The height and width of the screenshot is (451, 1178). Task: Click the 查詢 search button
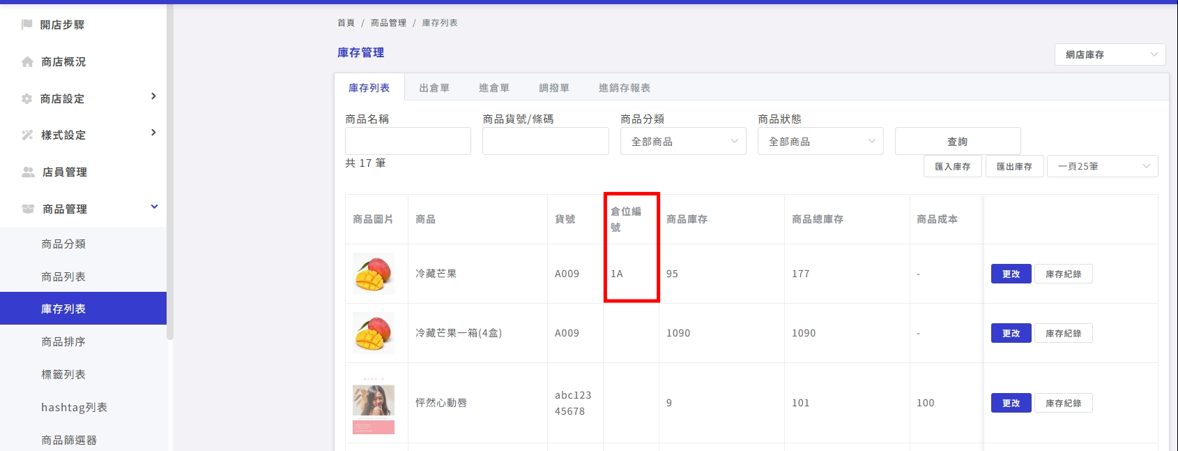click(958, 141)
